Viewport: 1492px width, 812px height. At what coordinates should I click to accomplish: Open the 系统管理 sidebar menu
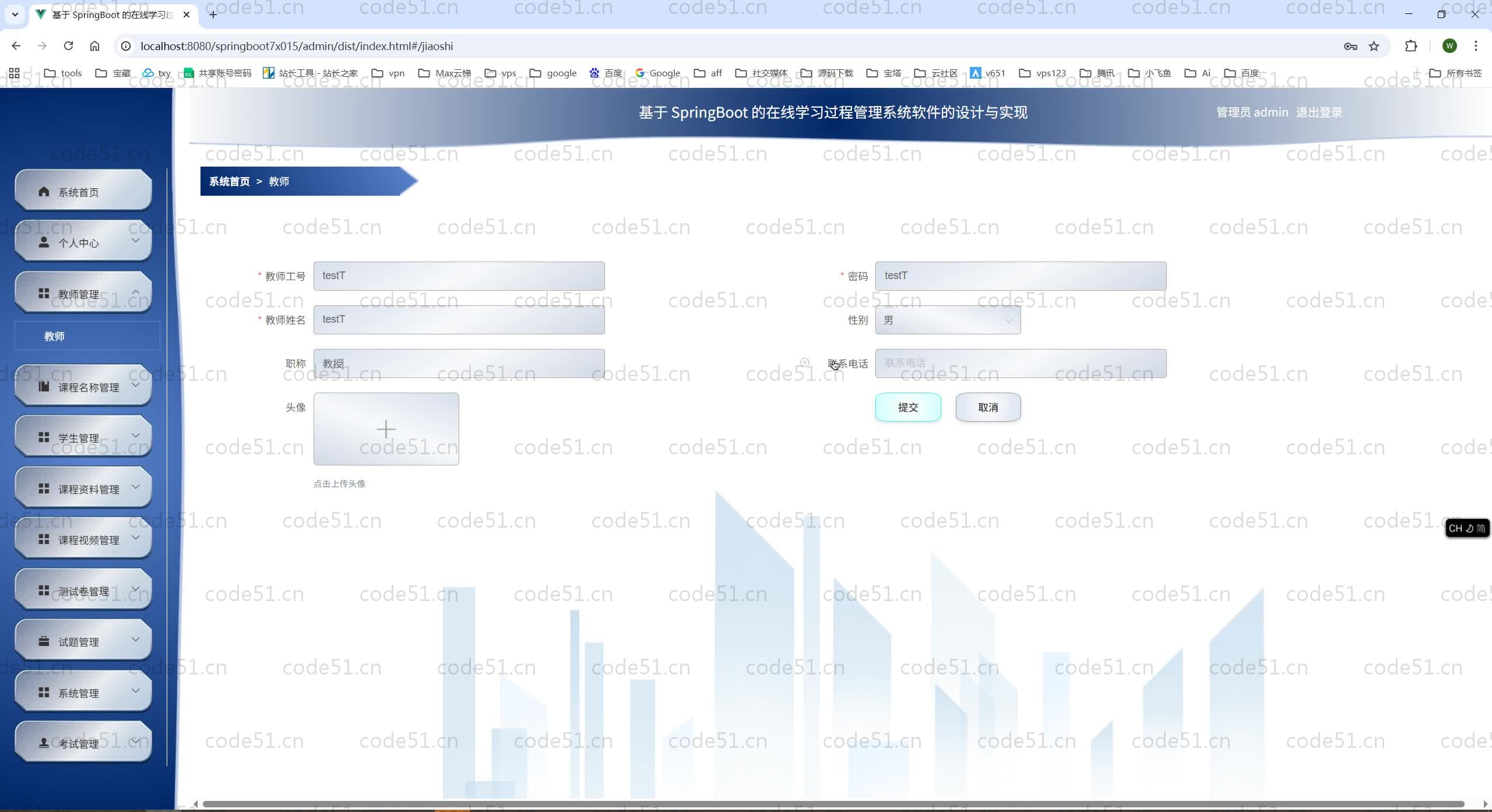[83, 693]
